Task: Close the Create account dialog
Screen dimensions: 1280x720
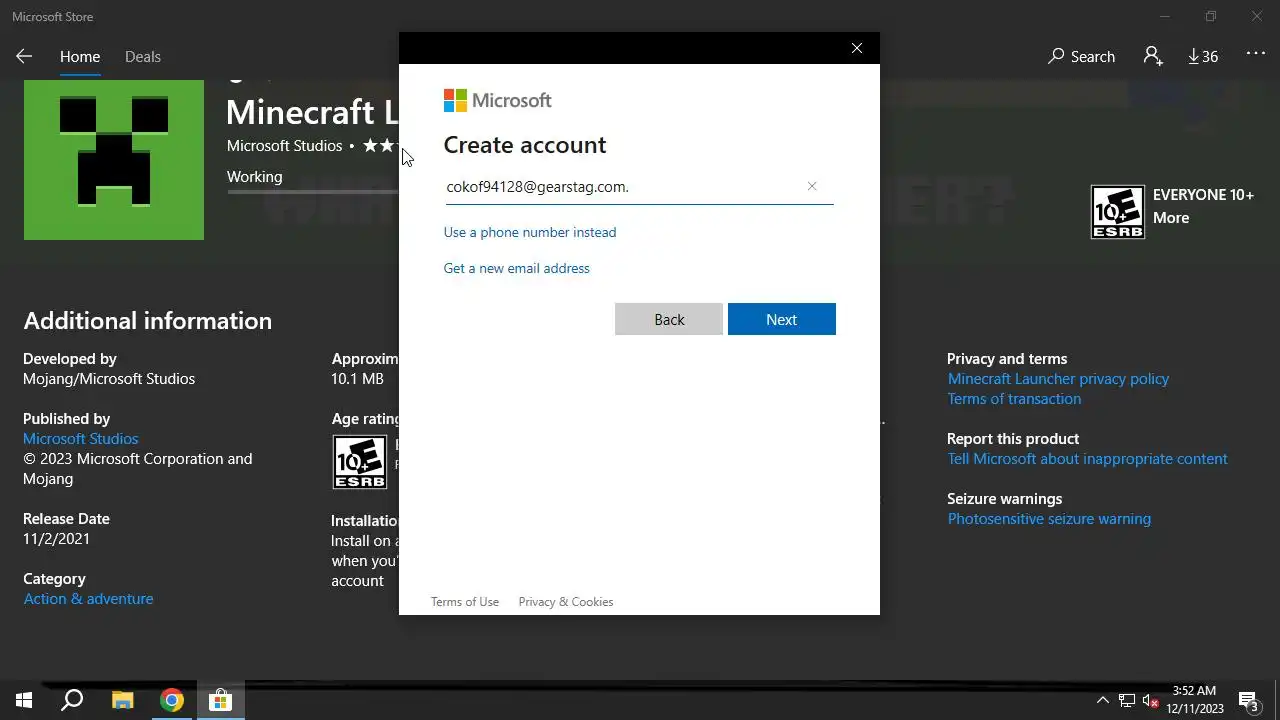Action: 857,48
